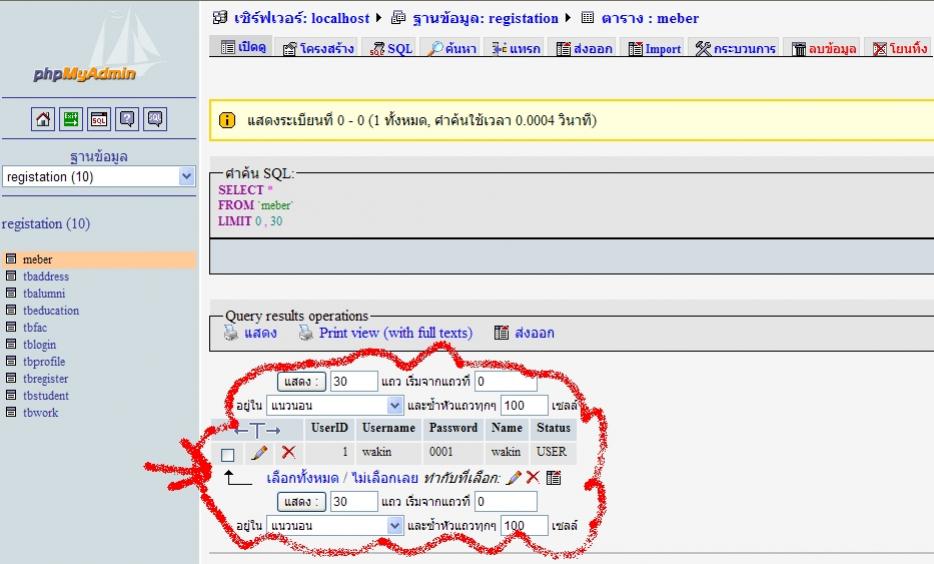Click the table icon beside tbregister
This screenshot has height=564, width=934.
[11, 378]
